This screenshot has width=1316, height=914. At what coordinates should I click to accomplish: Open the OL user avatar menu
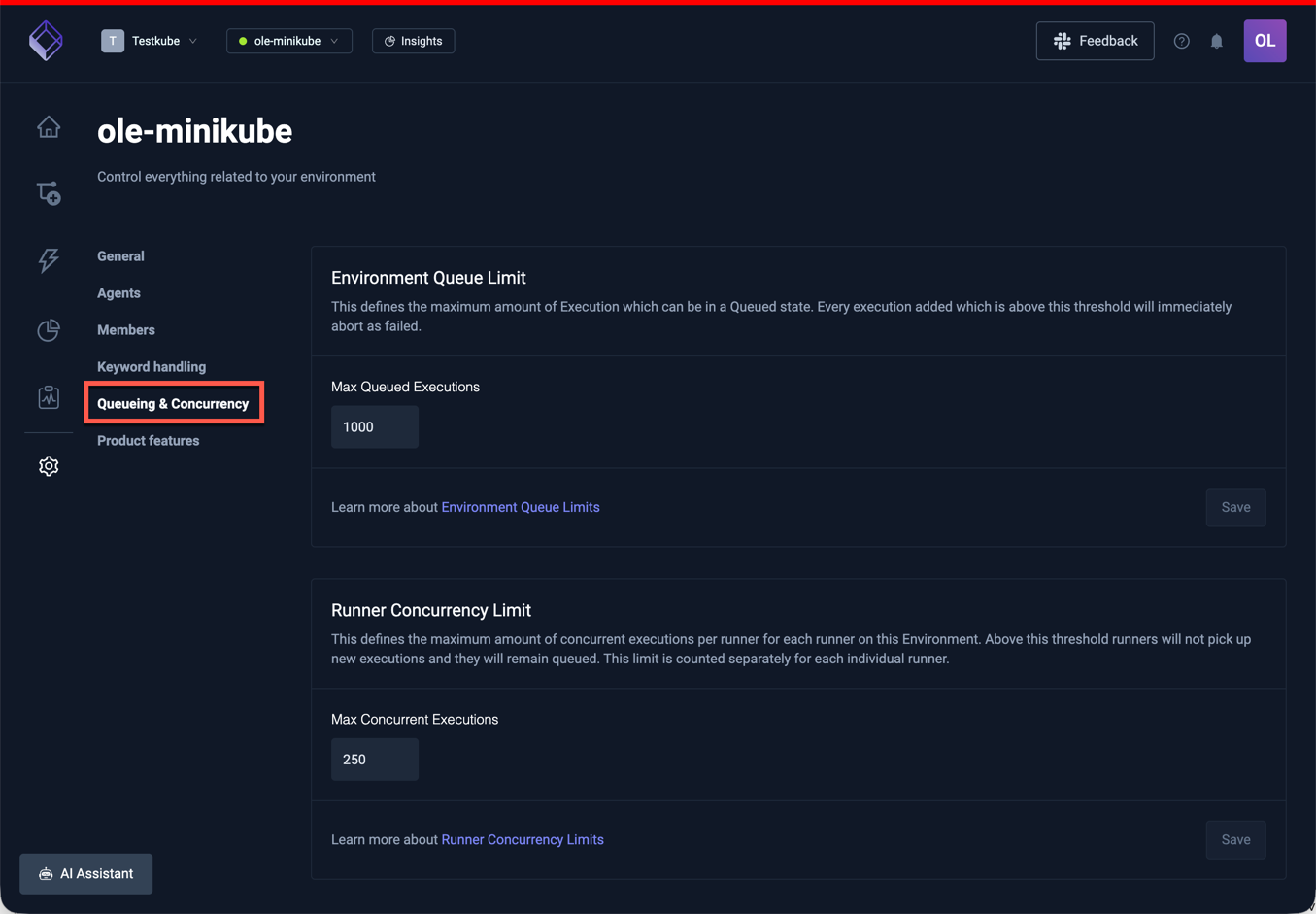[1265, 41]
